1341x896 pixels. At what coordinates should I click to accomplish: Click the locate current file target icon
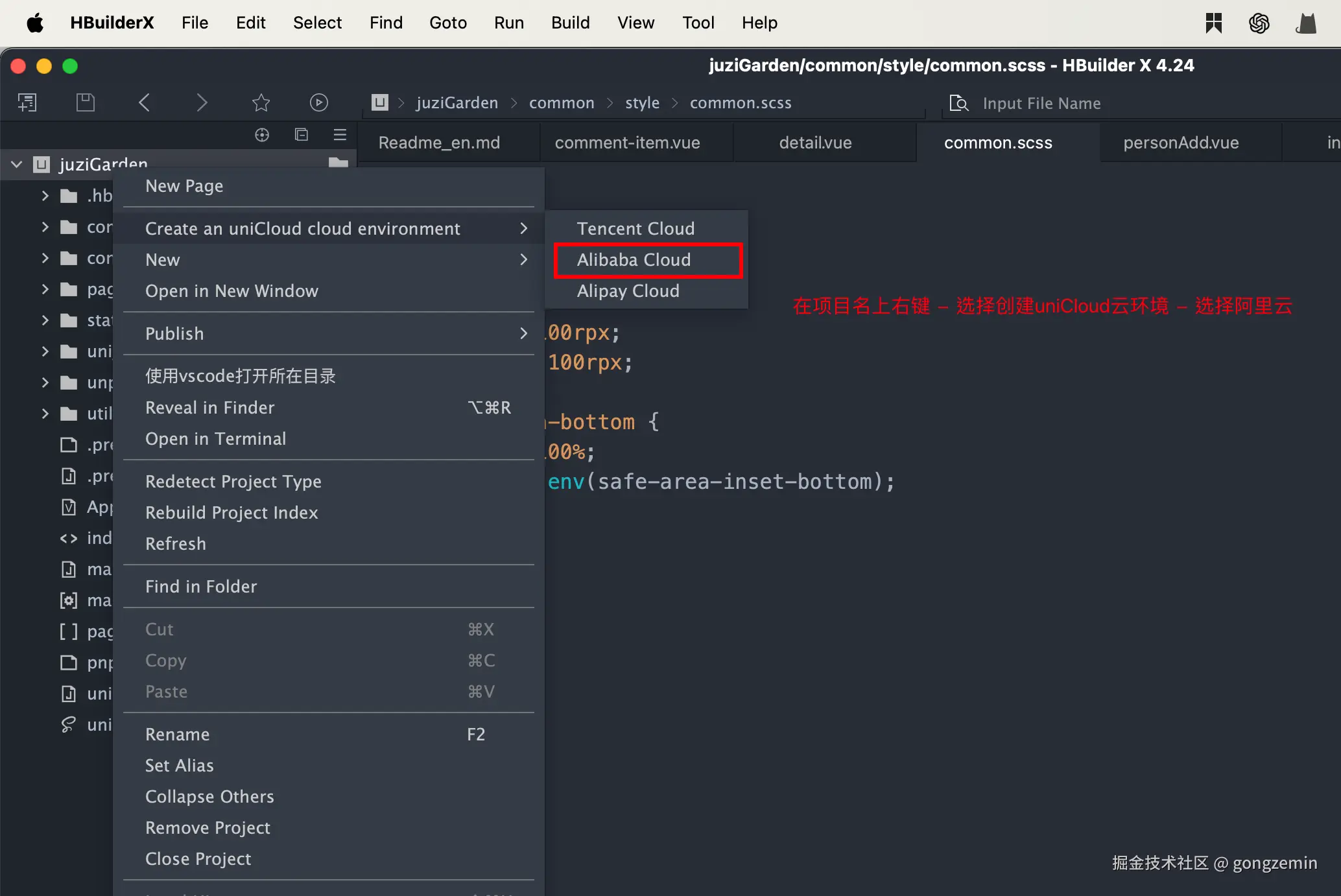(x=262, y=135)
